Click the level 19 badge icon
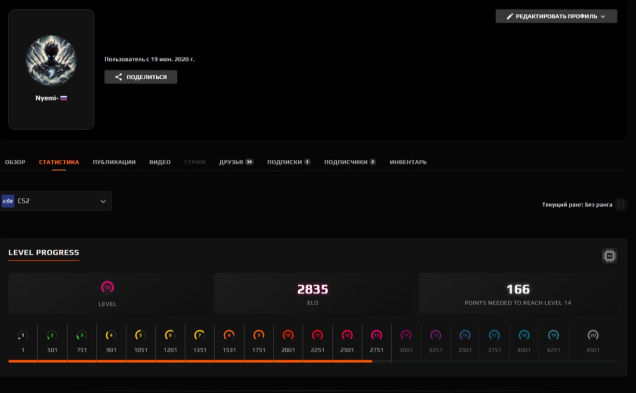Viewport: 636px width, 393px height. tap(554, 335)
